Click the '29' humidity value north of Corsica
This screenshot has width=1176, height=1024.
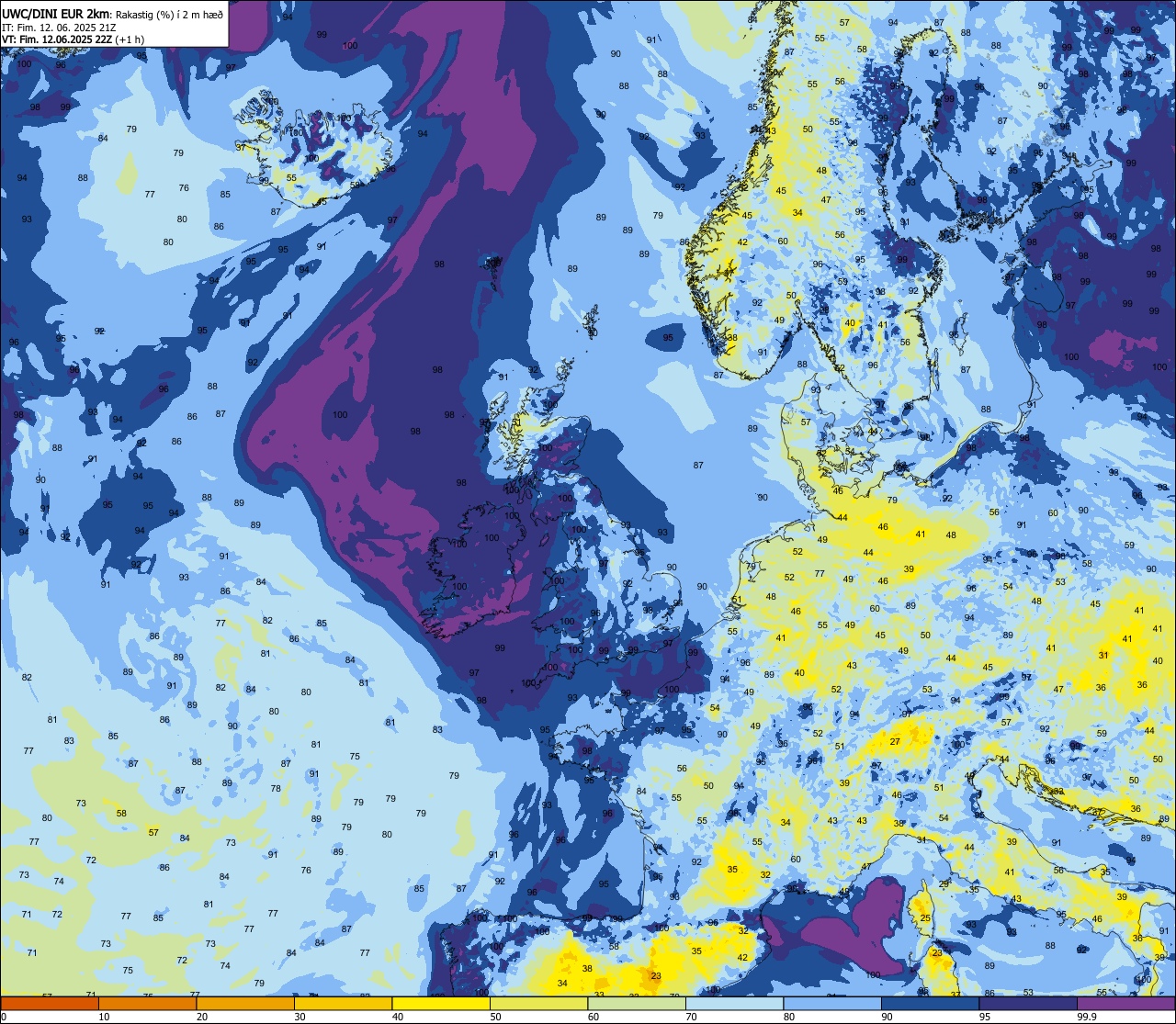[944, 883]
